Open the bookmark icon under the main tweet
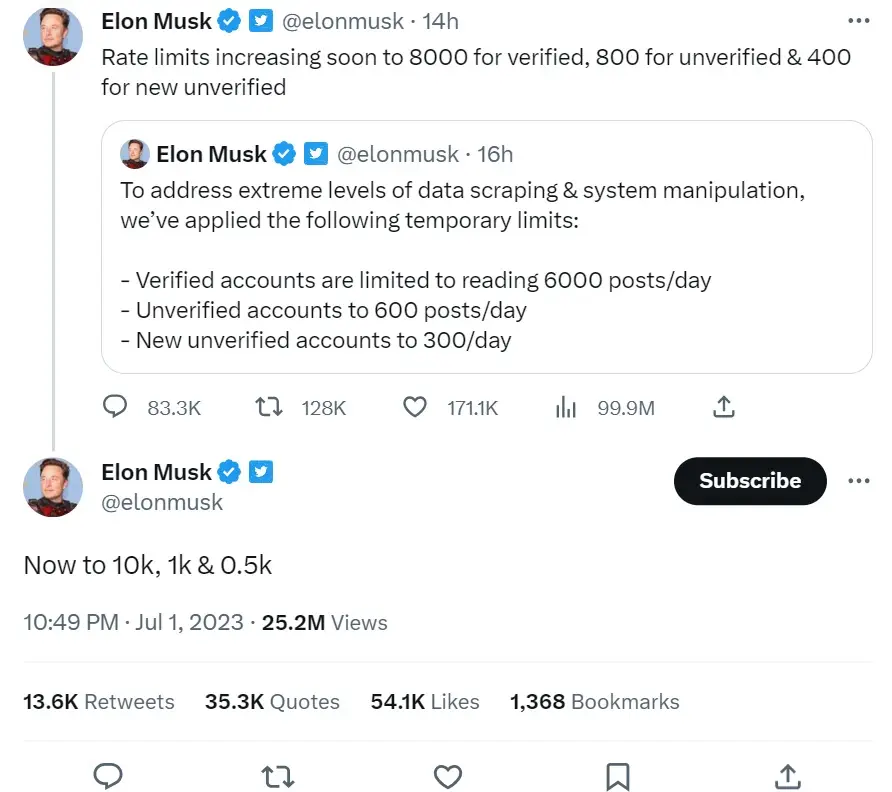 [617, 777]
